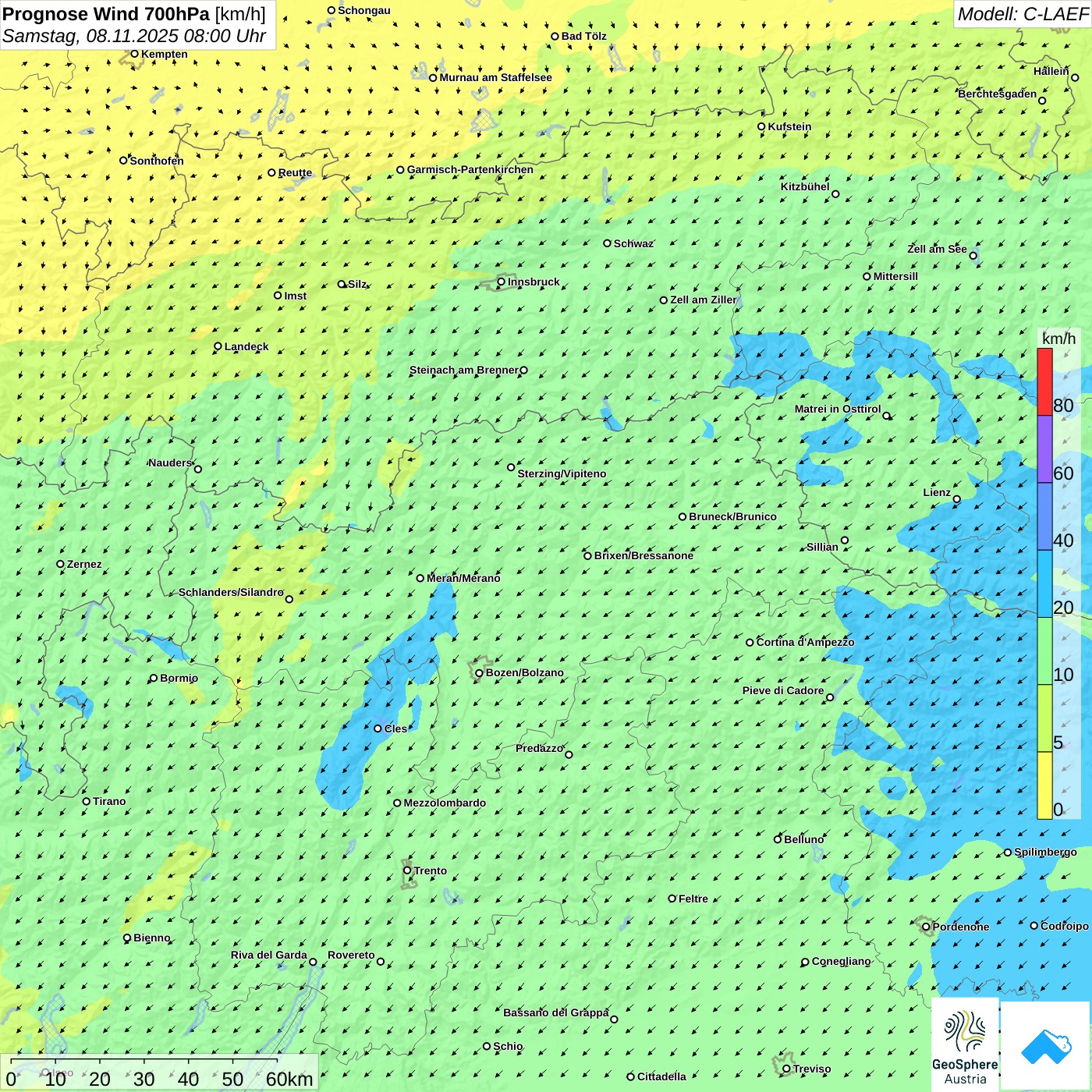Click the 'Tirano' label
1092x1092 pixels.
(x=109, y=801)
